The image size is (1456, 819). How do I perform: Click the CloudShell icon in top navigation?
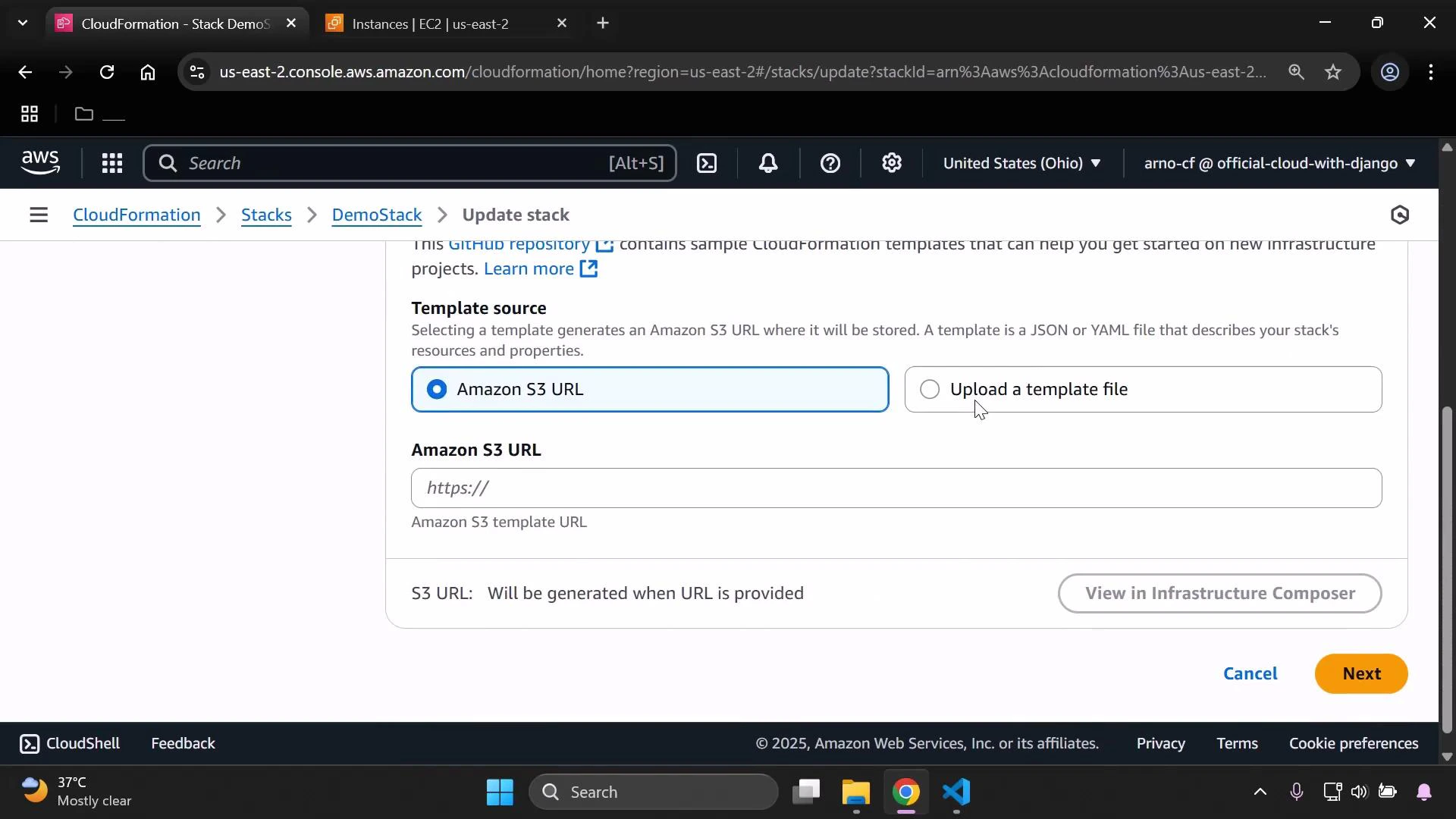coord(706,163)
